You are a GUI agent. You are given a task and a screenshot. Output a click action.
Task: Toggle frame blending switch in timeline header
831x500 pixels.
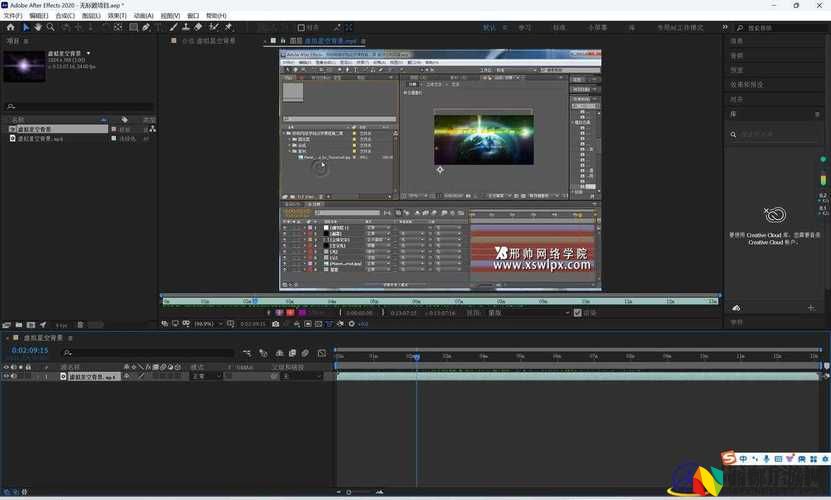click(293, 353)
